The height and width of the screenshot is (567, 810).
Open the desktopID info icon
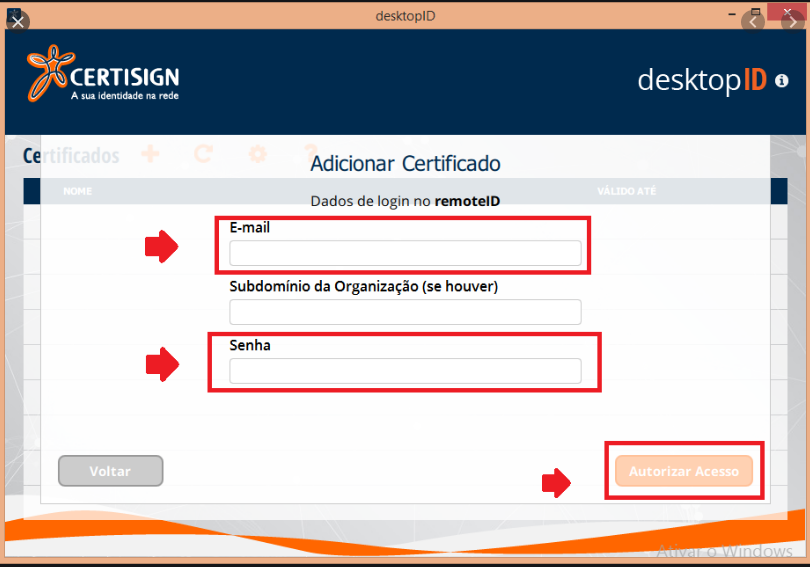pyautogui.click(x=782, y=81)
